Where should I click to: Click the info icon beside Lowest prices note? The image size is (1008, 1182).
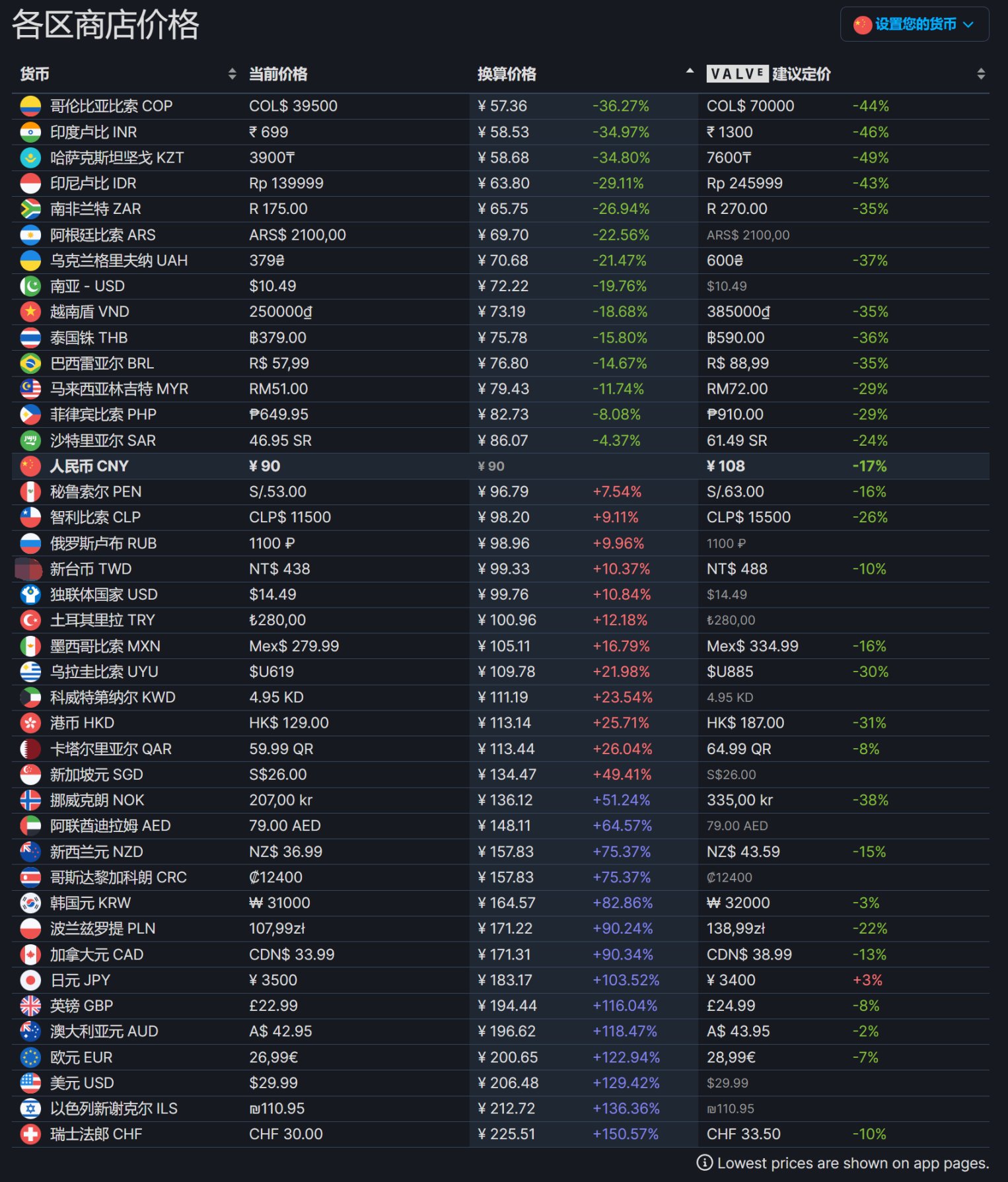[x=705, y=1163]
